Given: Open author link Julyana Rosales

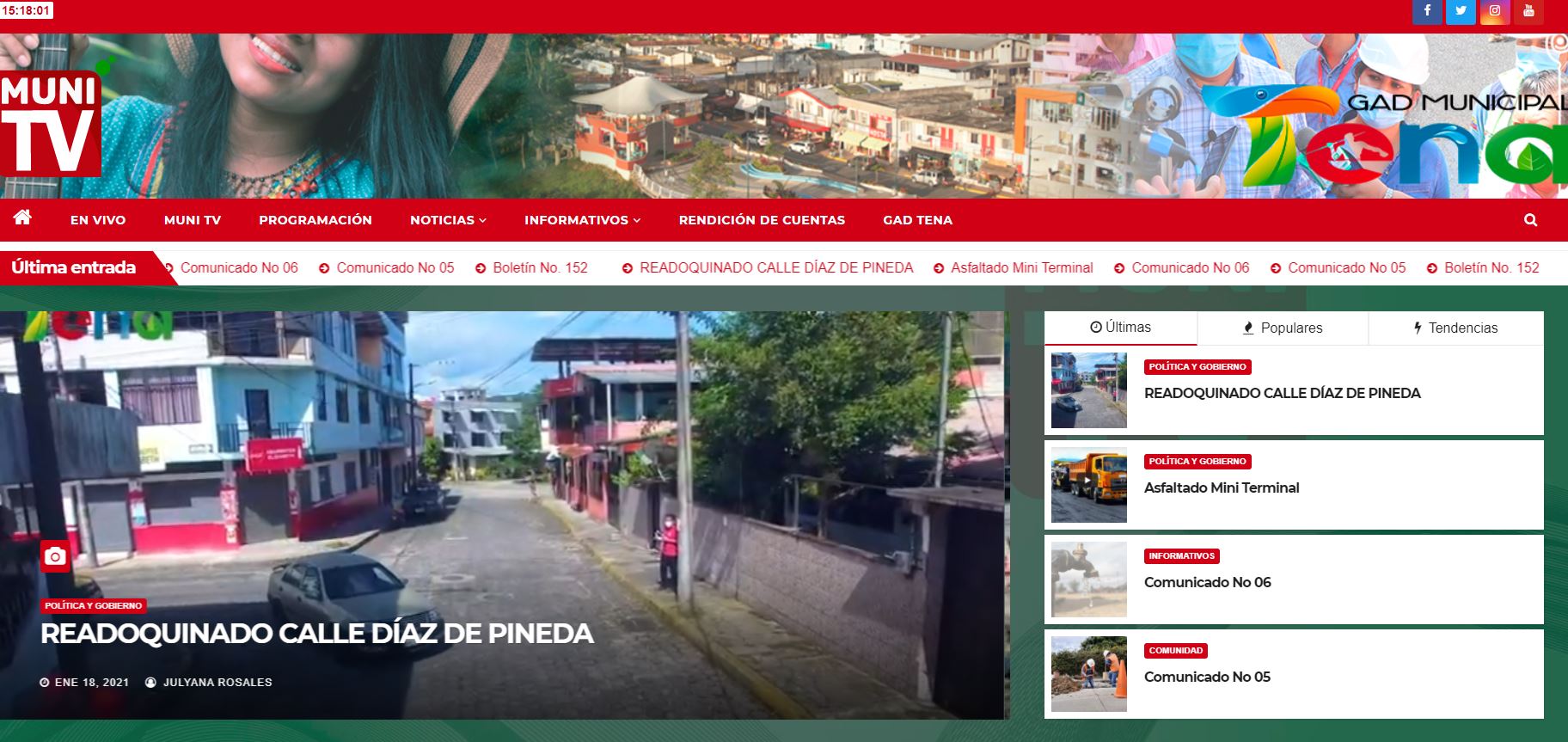Looking at the screenshot, I should [x=217, y=683].
